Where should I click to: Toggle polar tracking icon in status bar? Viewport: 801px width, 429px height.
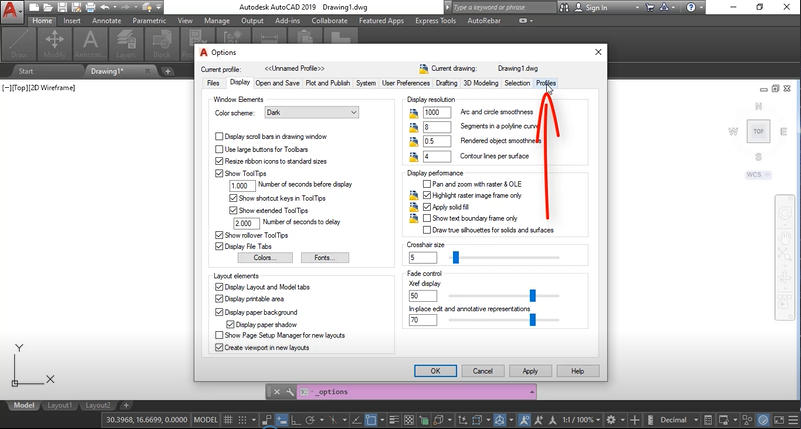click(310, 420)
